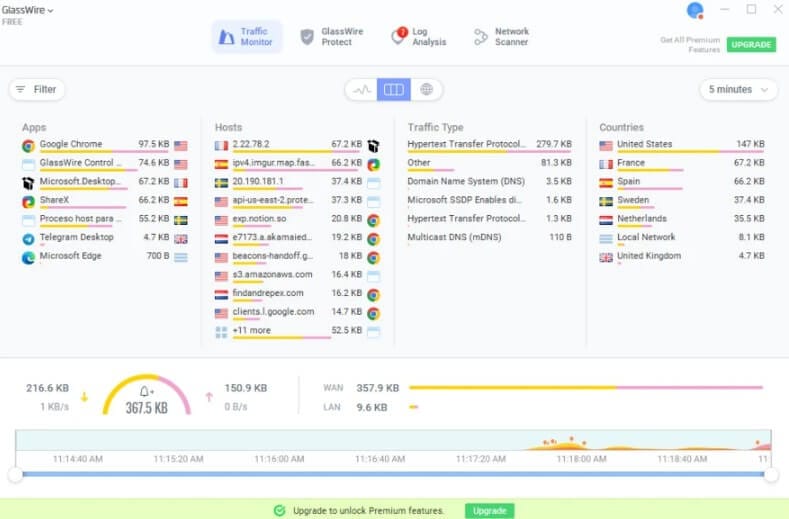Viewport: 789px width, 519px height.
Task: Click the user account avatar icon
Action: [695, 10]
